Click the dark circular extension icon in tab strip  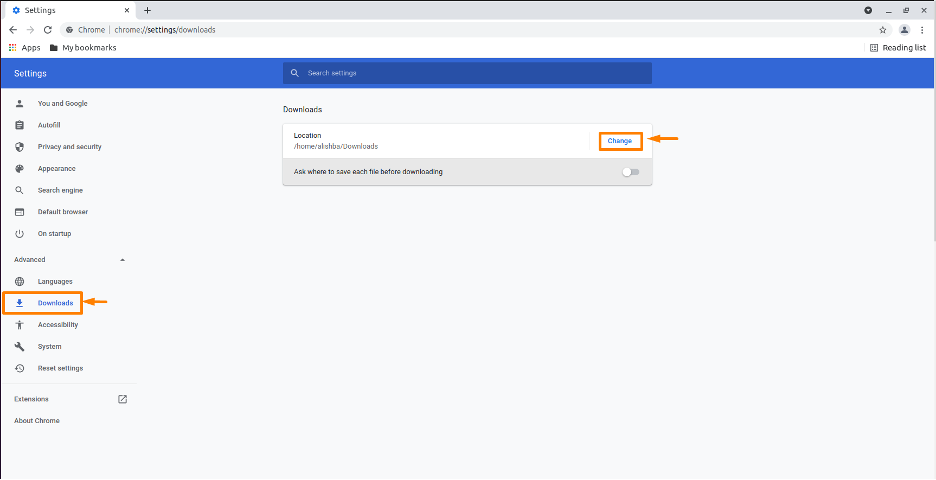(x=868, y=10)
